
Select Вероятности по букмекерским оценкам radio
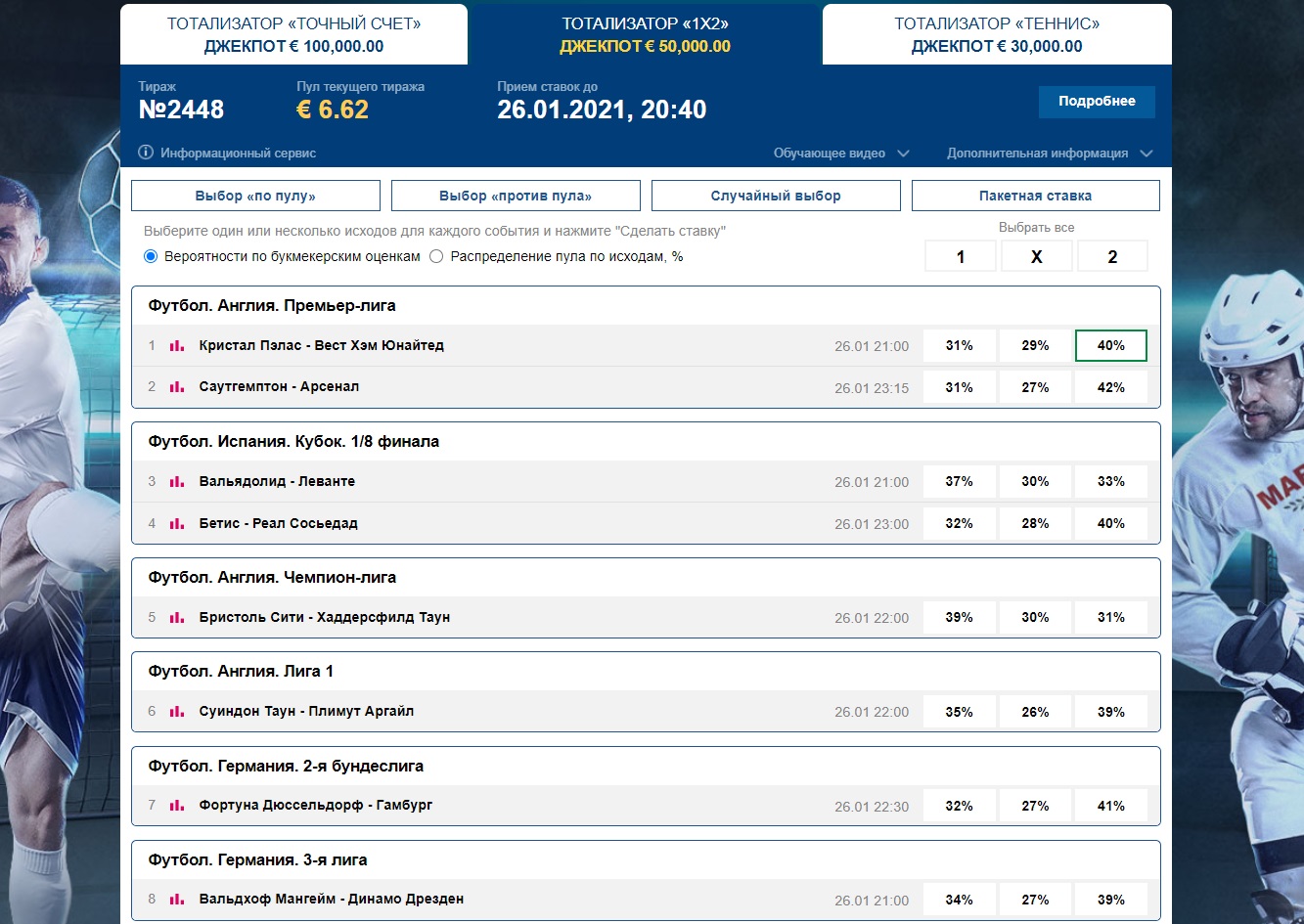coord(151,256)
